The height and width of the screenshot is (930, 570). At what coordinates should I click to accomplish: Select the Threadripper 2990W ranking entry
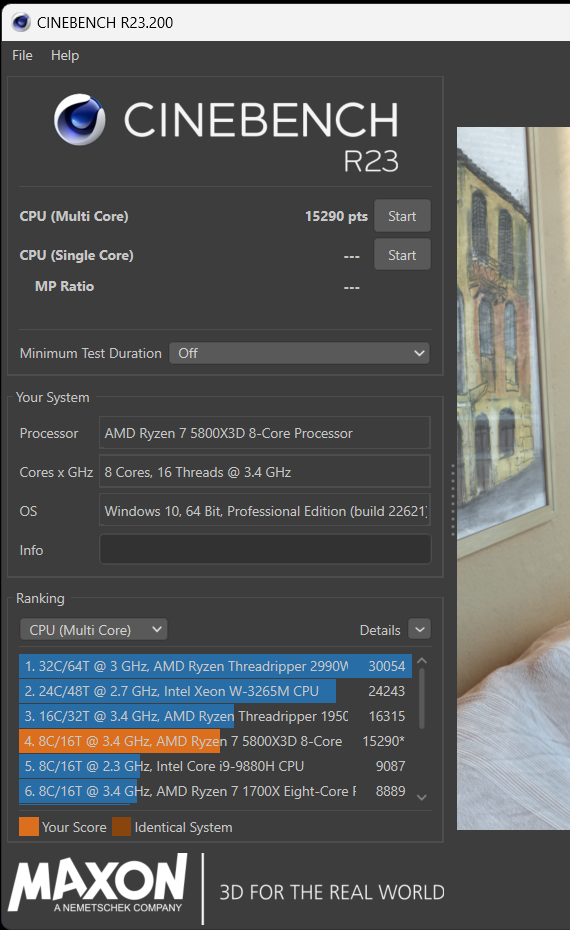[x=215, y=666]
